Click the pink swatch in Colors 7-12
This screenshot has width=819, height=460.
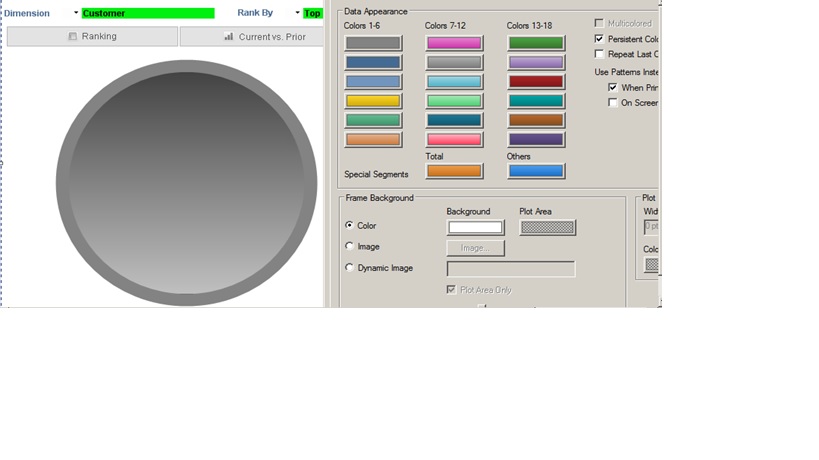[454, 139]
